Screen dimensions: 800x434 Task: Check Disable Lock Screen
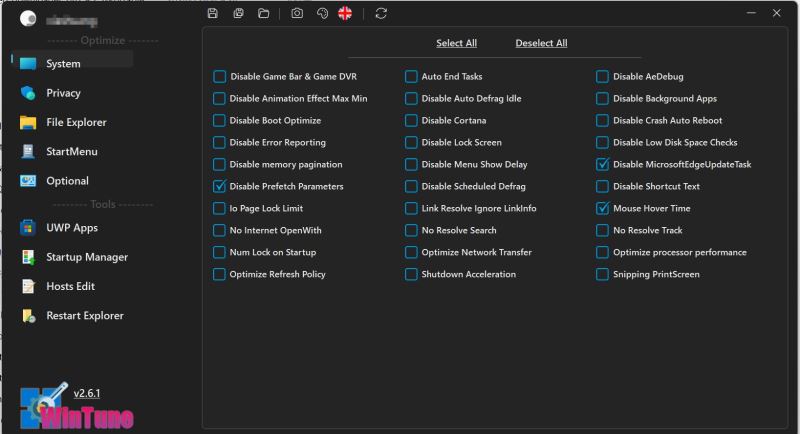pos(411,142)
